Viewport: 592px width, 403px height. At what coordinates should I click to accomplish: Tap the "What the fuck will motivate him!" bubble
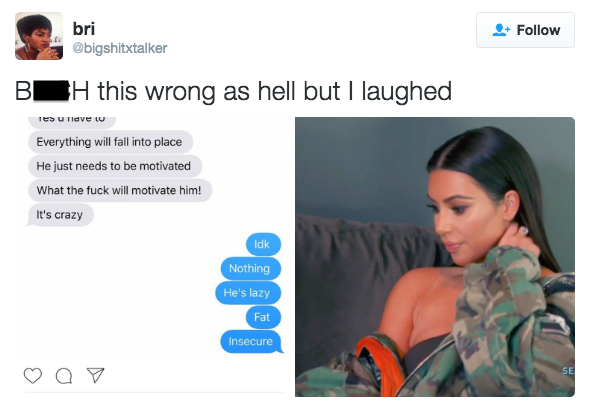tap(120, 190)
